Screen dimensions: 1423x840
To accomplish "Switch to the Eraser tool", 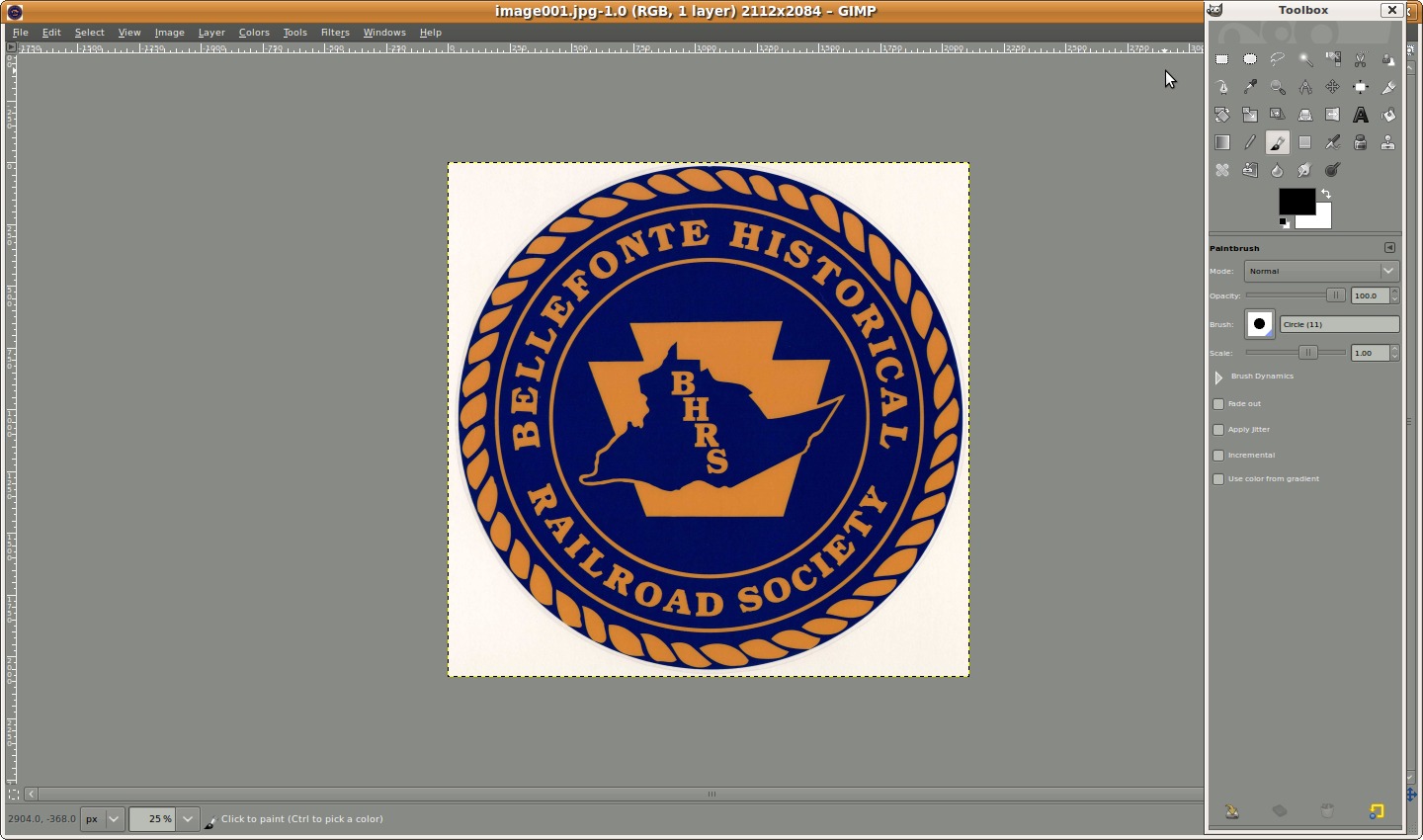I will [1305, 142].
